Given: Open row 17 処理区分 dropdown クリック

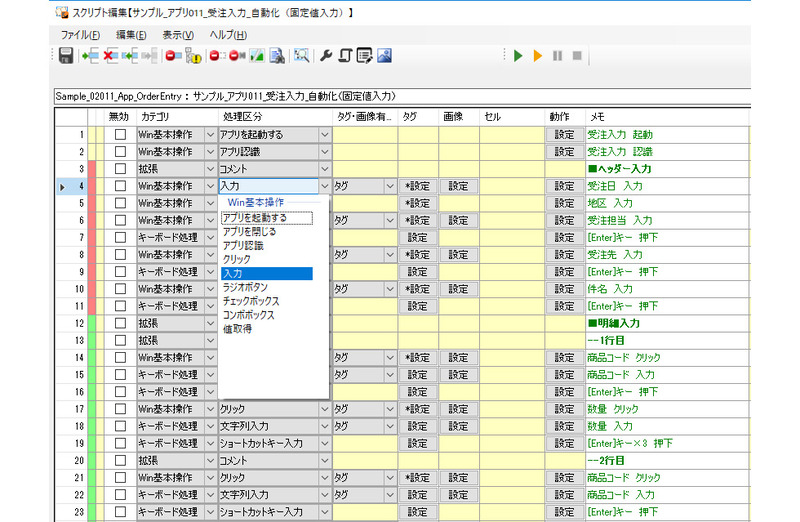Looking at the screenshot, I should [325, 409].
